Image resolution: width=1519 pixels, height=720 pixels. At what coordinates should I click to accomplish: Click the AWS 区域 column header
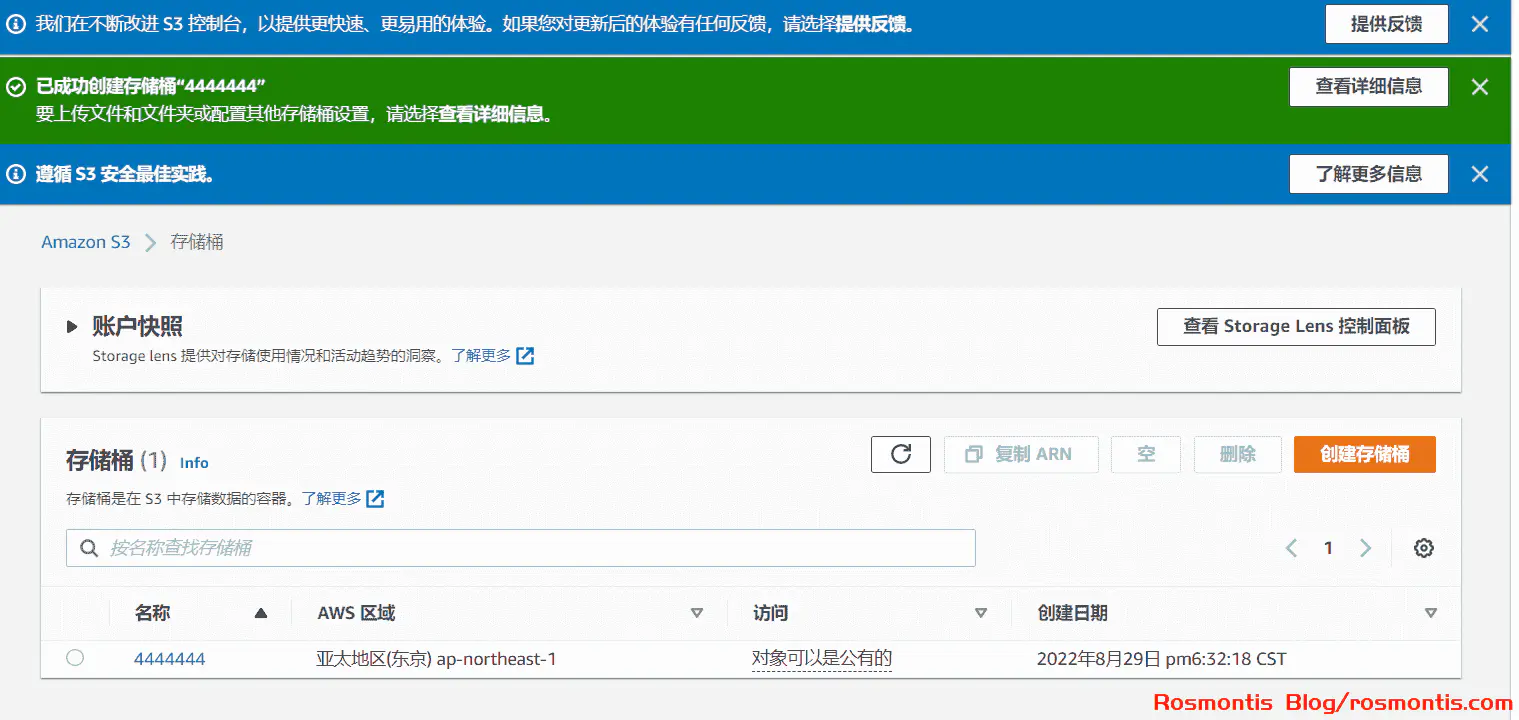[356, 613]
